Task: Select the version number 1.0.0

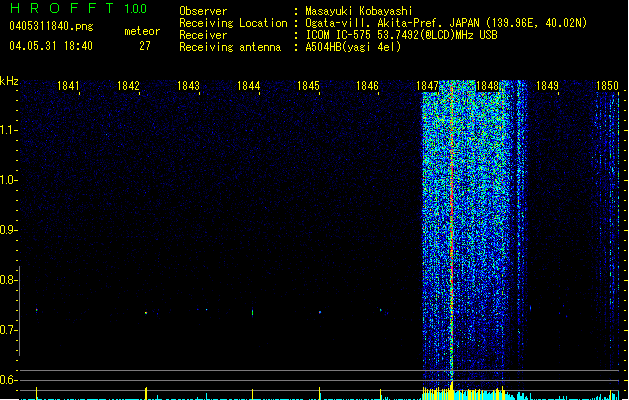Action: pyautogui.click(x=135, y=8)
